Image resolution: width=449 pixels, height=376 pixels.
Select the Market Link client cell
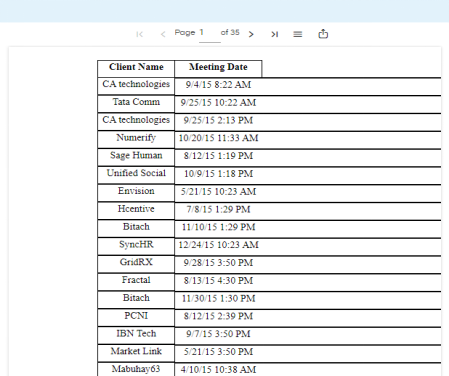136,353
